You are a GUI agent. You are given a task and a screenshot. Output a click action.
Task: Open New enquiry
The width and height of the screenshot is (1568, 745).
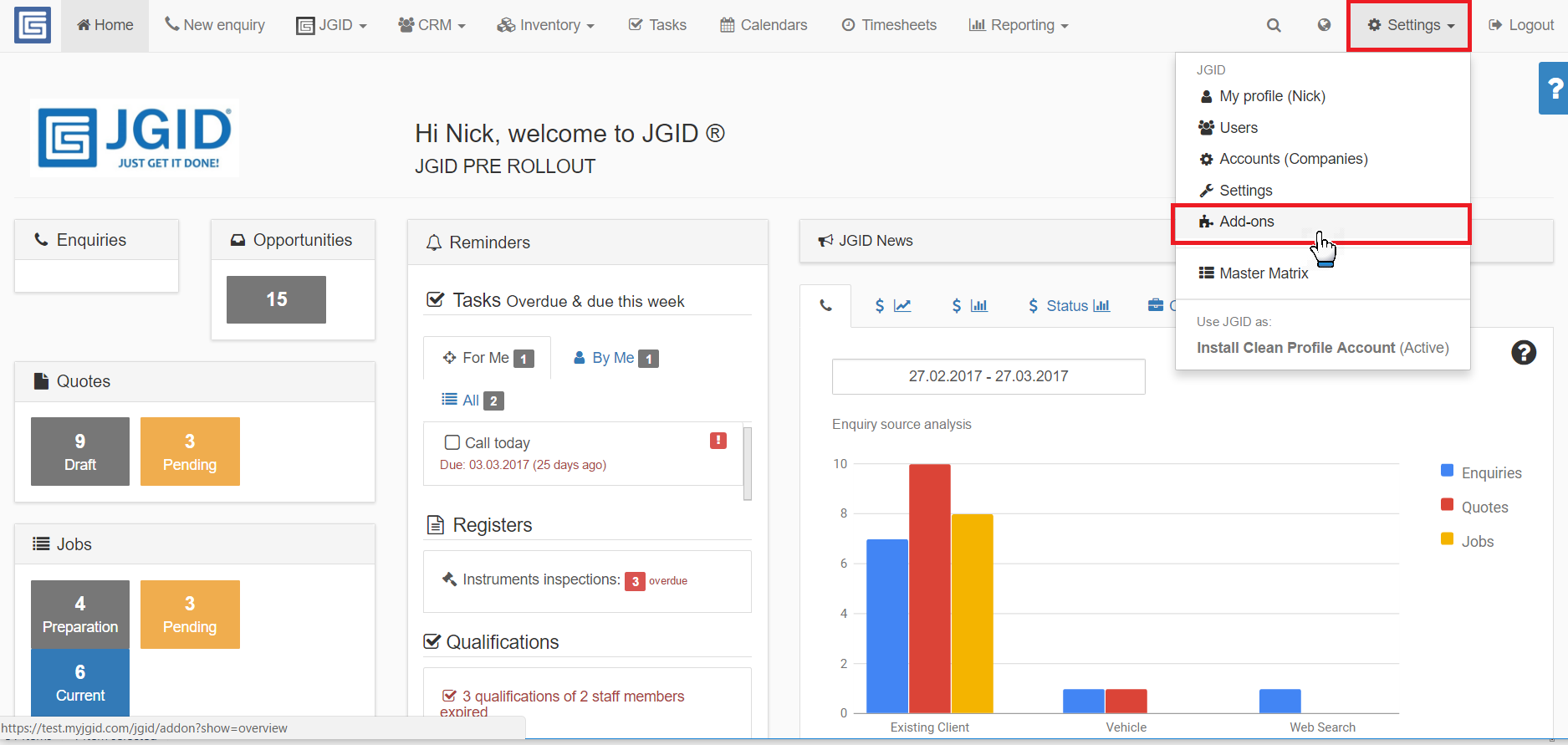[x=215, y=25]
